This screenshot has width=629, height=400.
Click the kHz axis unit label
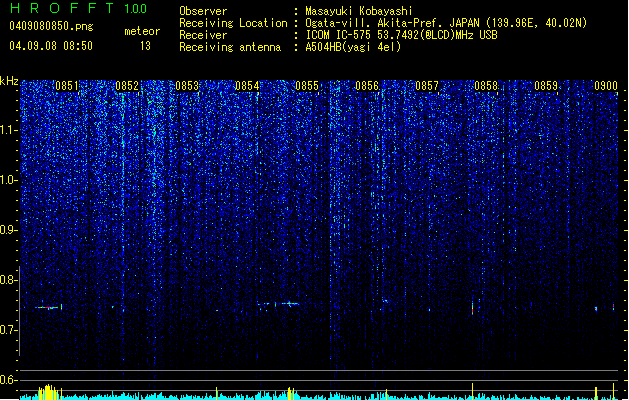click(x=9, y=81)
